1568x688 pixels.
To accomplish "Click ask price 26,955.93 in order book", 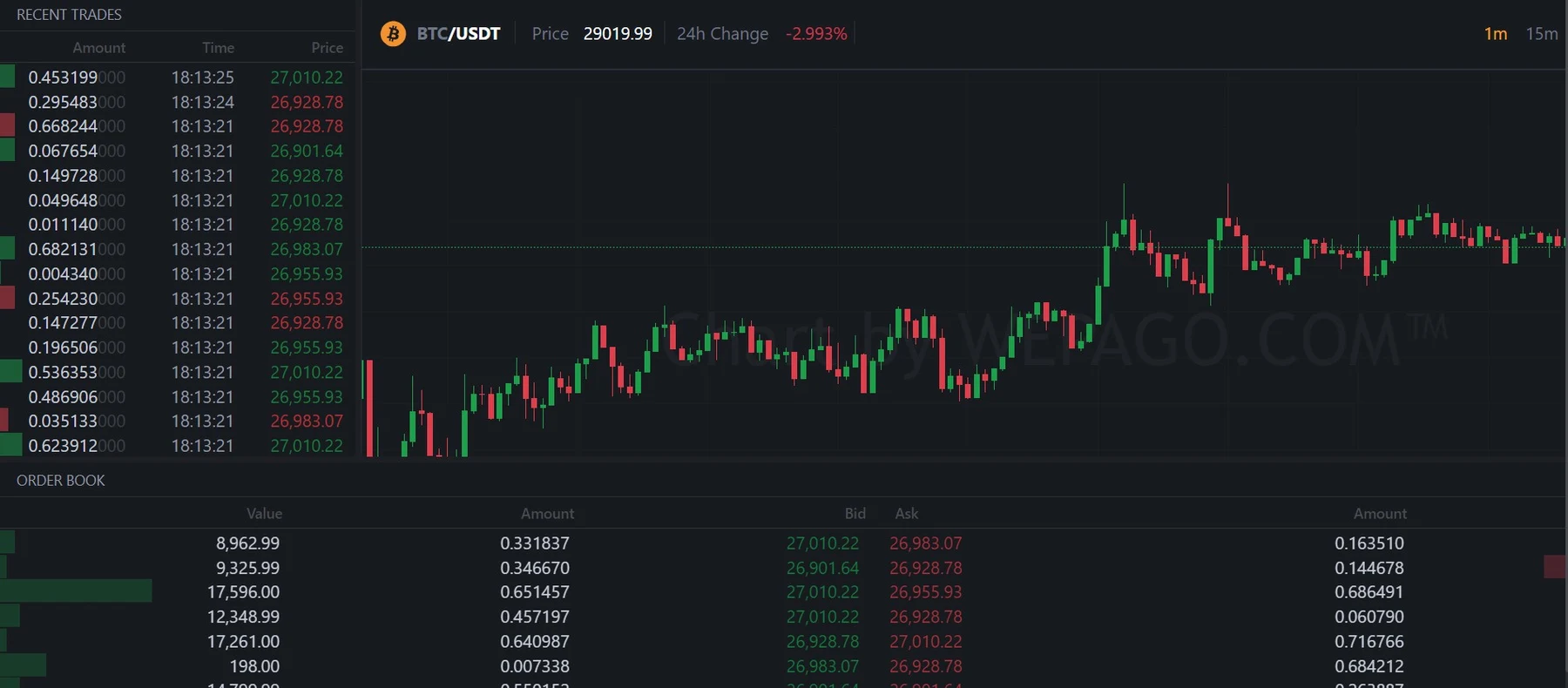I will (926, 592).
